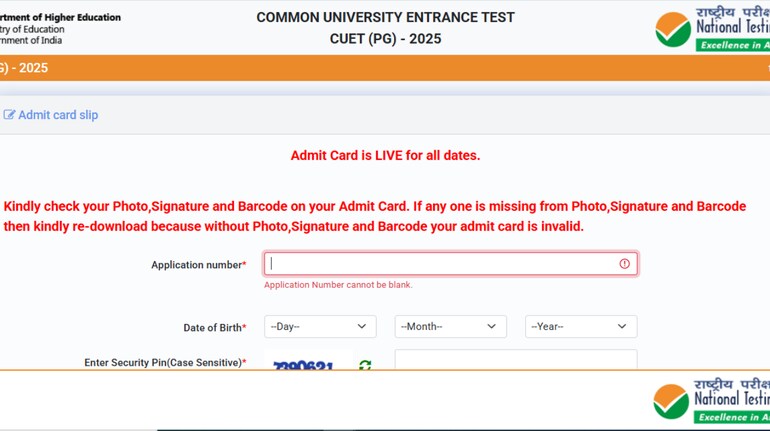The image size is (770, 431).
Task: Open the Admit card slip tab
Action: coord(57,115)
